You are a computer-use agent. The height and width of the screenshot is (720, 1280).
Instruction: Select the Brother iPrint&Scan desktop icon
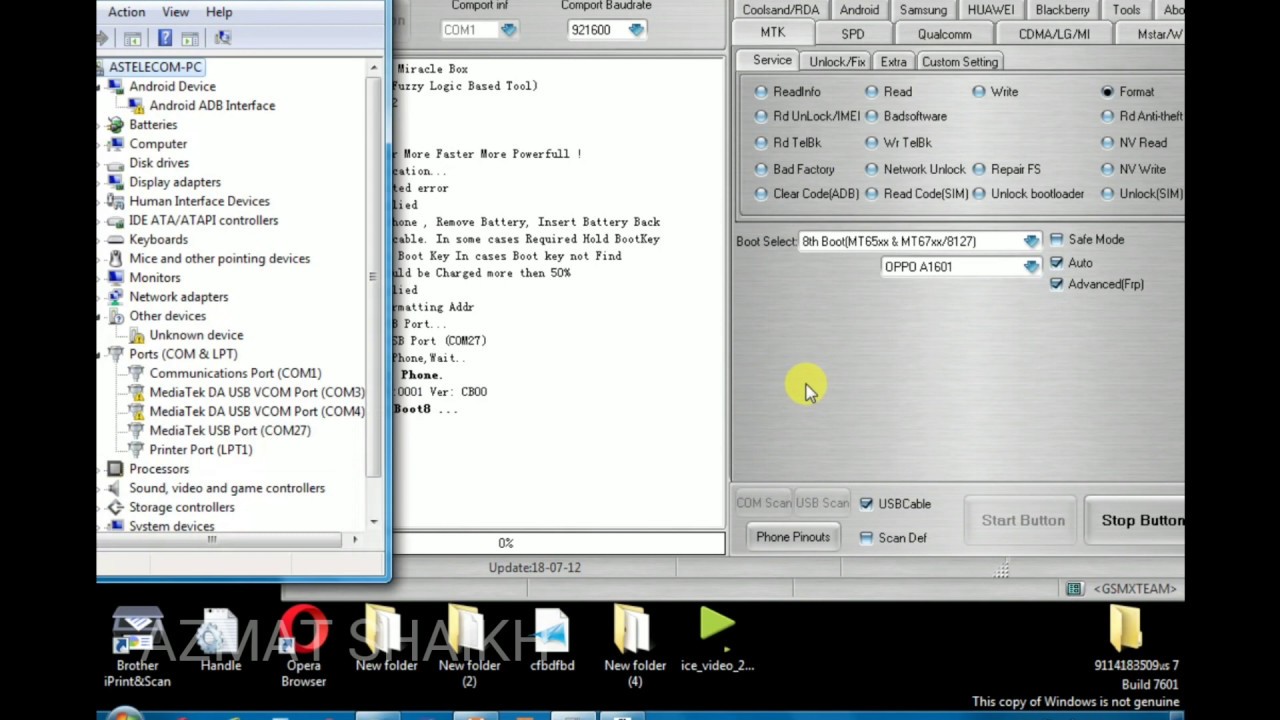(137, 647)
